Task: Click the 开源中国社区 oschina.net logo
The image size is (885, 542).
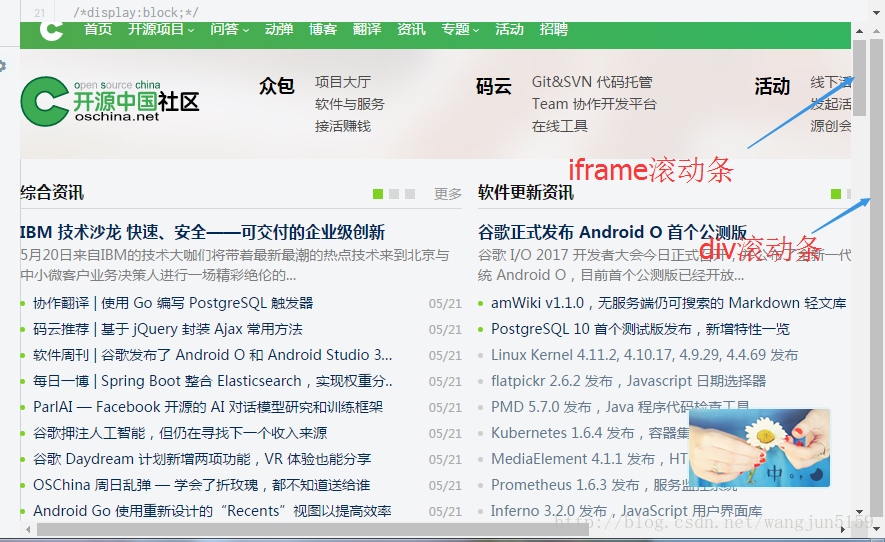Action: point(110,102)
